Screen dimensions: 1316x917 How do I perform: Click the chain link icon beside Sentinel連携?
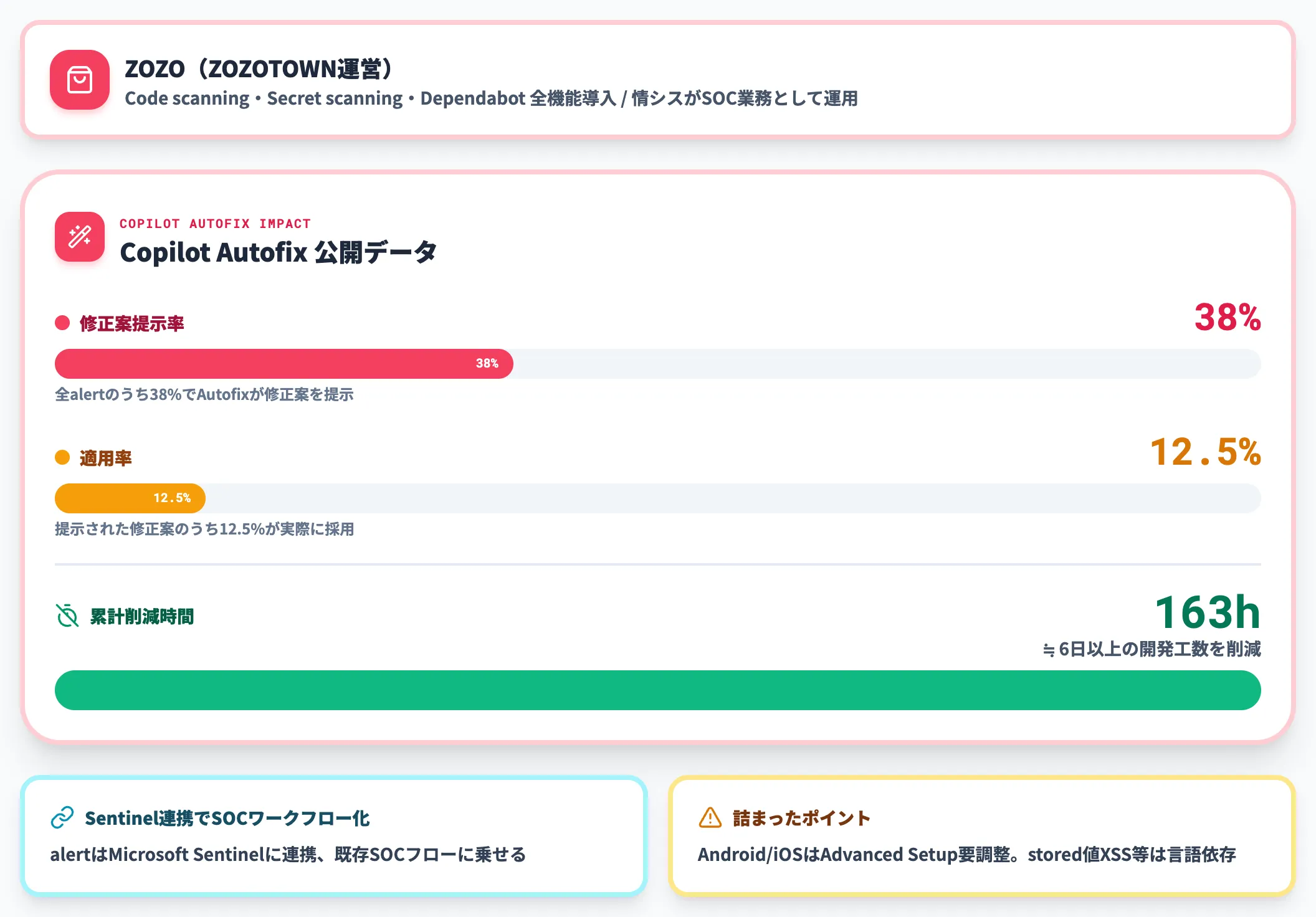62,817
